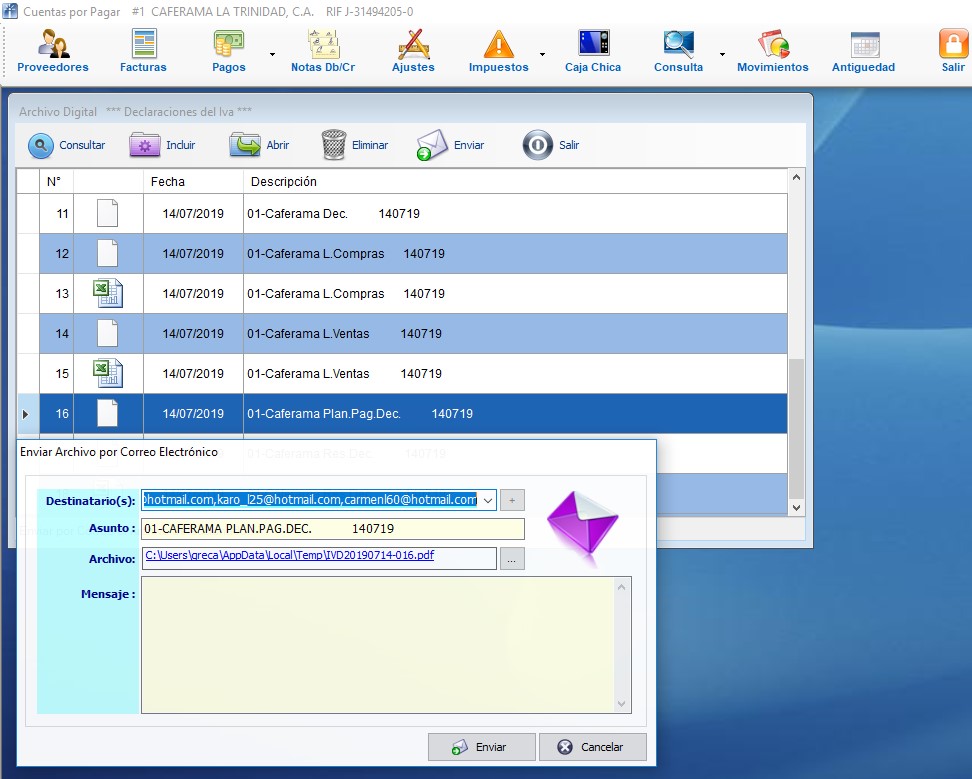Select the blank file icon in row 14
The height and width of the screenshot is (779, 972).
107,333
